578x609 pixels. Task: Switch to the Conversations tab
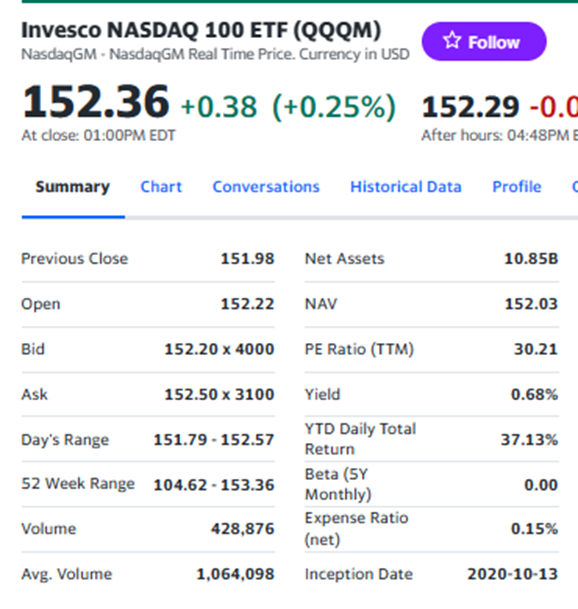pyautogui.click(x=266, y=187)
